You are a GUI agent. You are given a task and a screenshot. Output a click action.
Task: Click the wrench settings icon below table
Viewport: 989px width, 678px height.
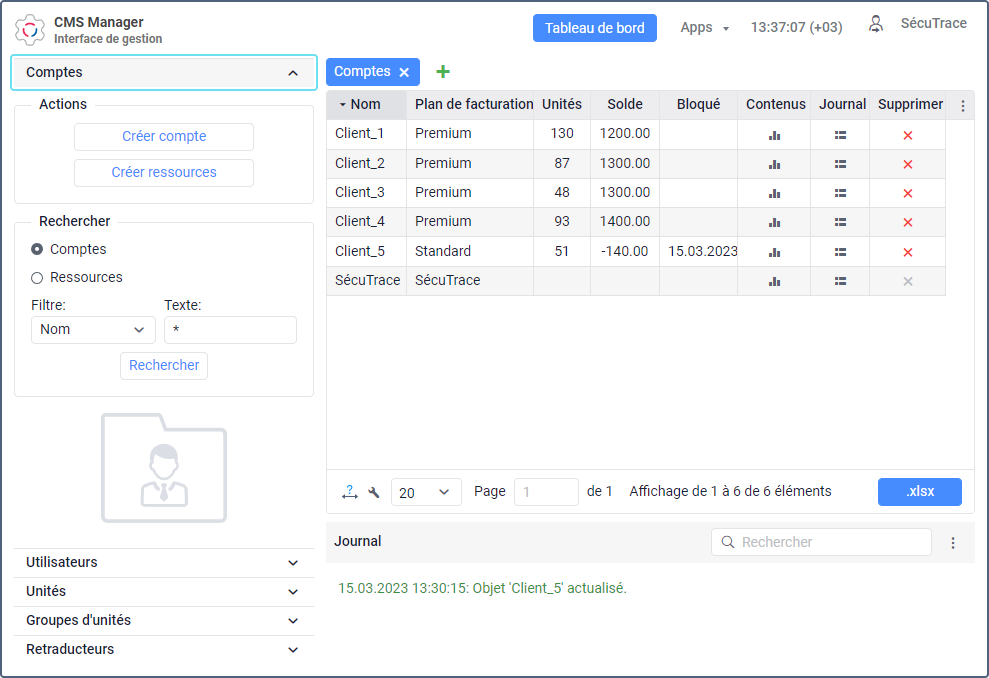[x=374, y=492]
